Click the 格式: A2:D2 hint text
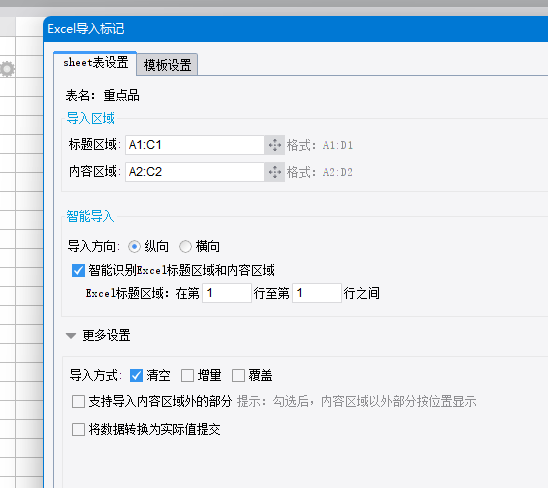 (320, 172)
